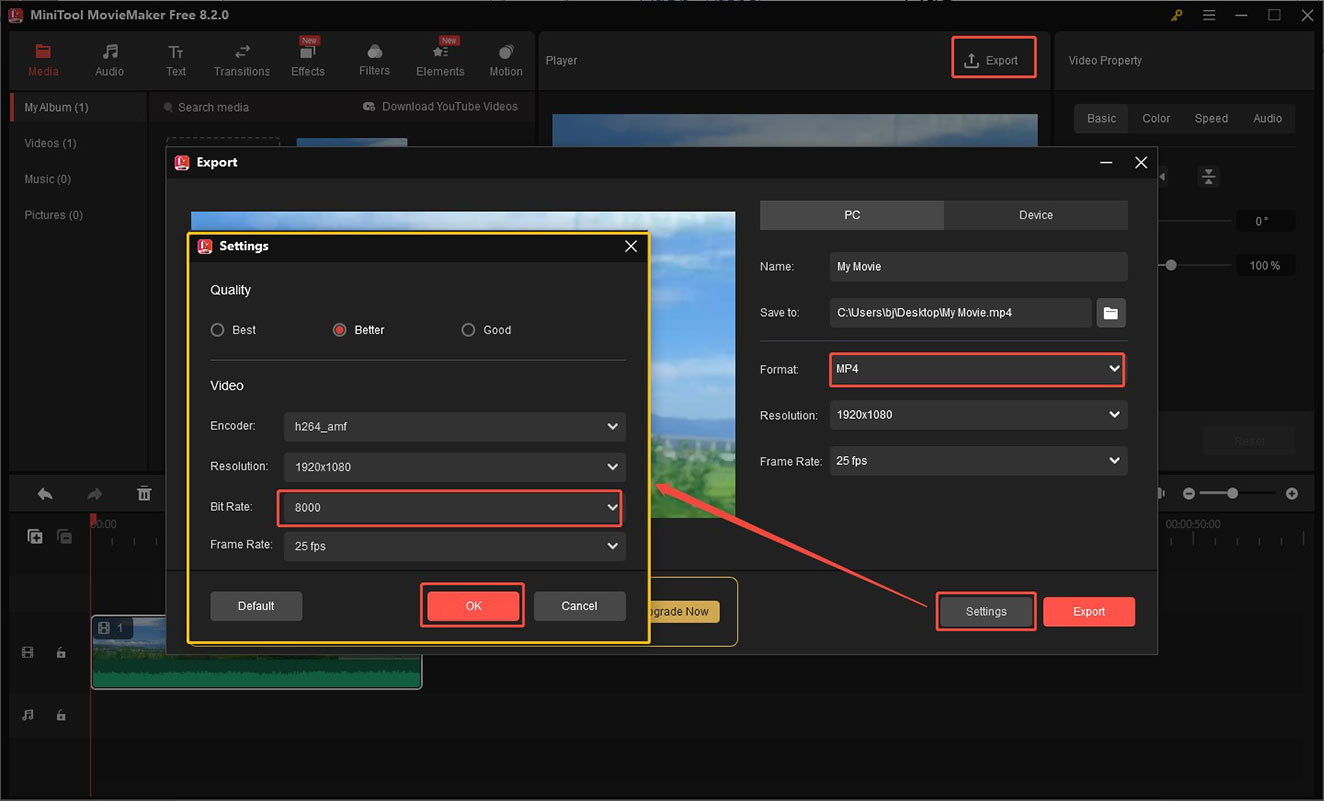Click the timeline zoom slider handle
Viewport: 1324px width, 801px height.
point(1233,494)
